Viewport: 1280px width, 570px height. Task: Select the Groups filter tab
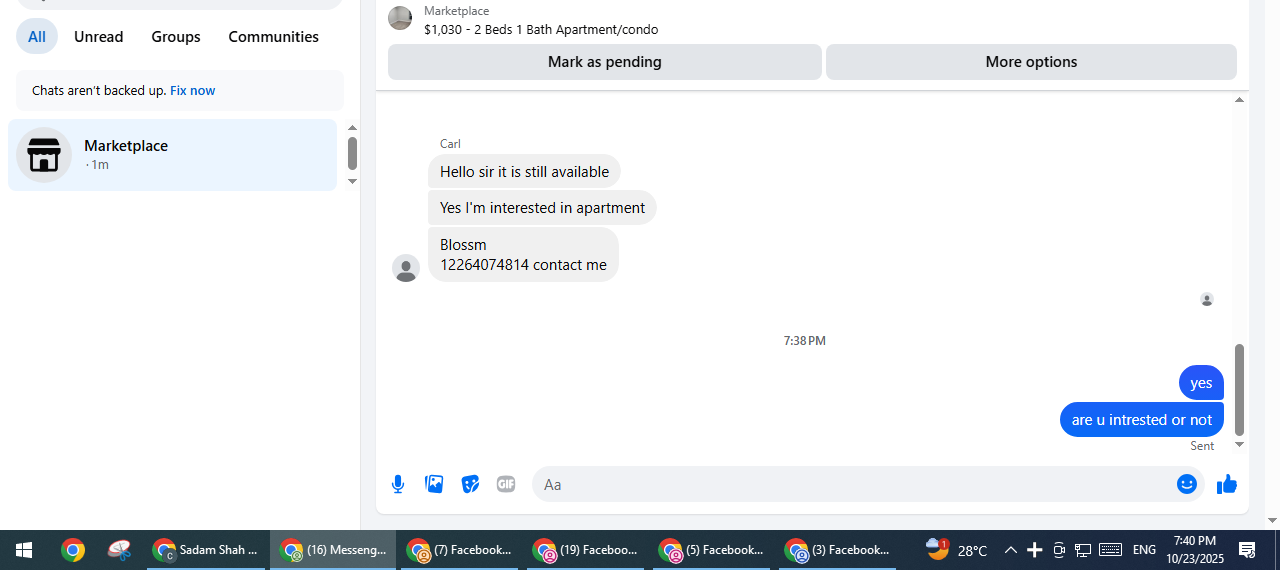pos(176,37)
